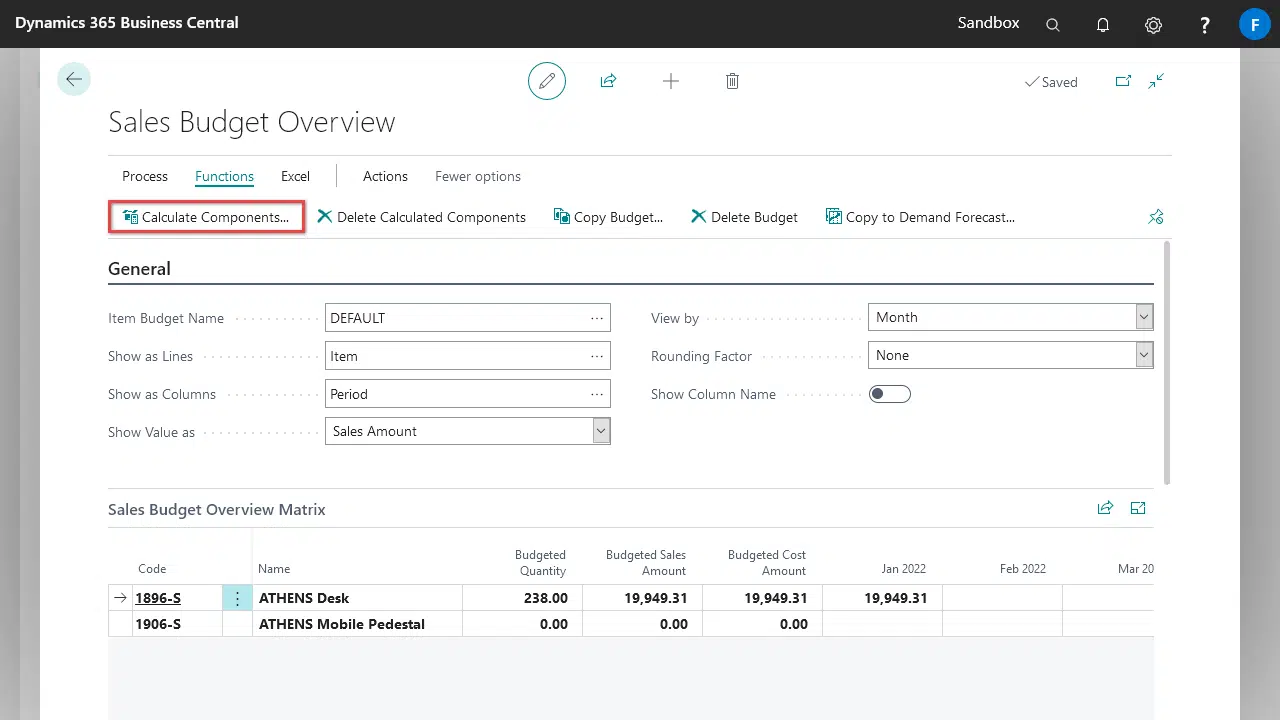This screenshot has height=720, width=1280.
Task: Open page in new window icon
Action: pyautogui.click(x=1123, y=81)
